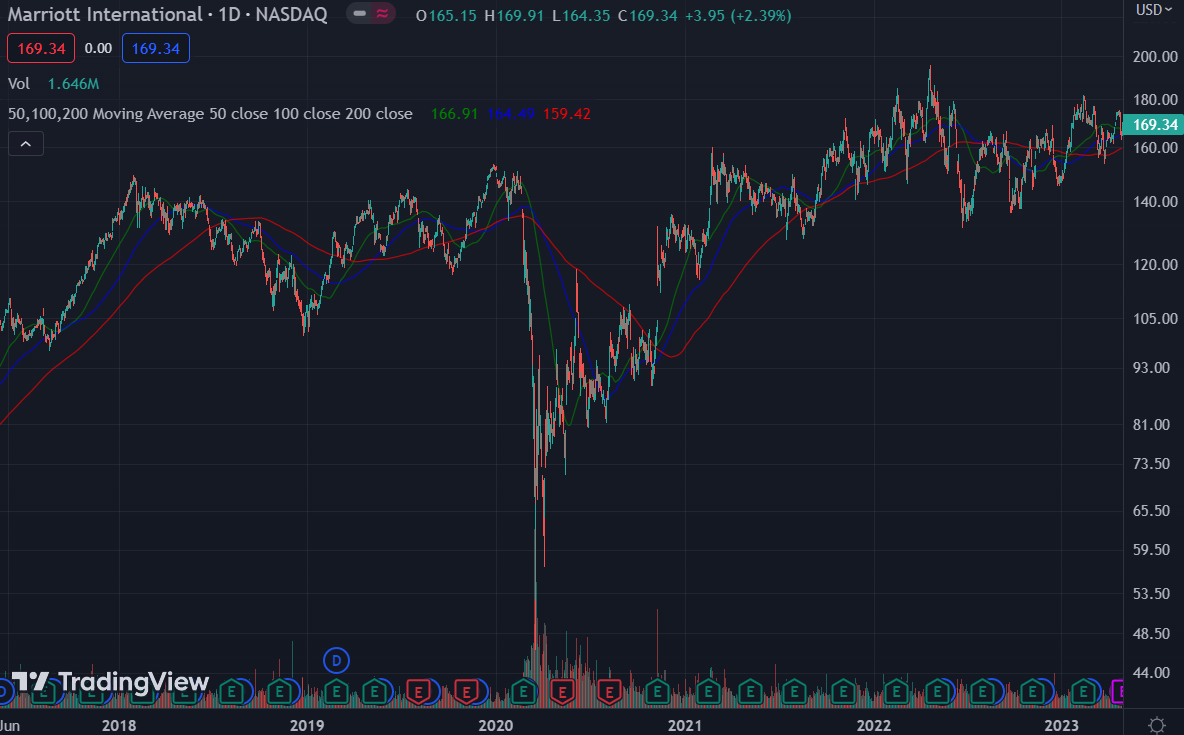This screenshot has height=735, width=1184.
Task: Click the first red earnings marker in 2020
Action: [562, 691]
